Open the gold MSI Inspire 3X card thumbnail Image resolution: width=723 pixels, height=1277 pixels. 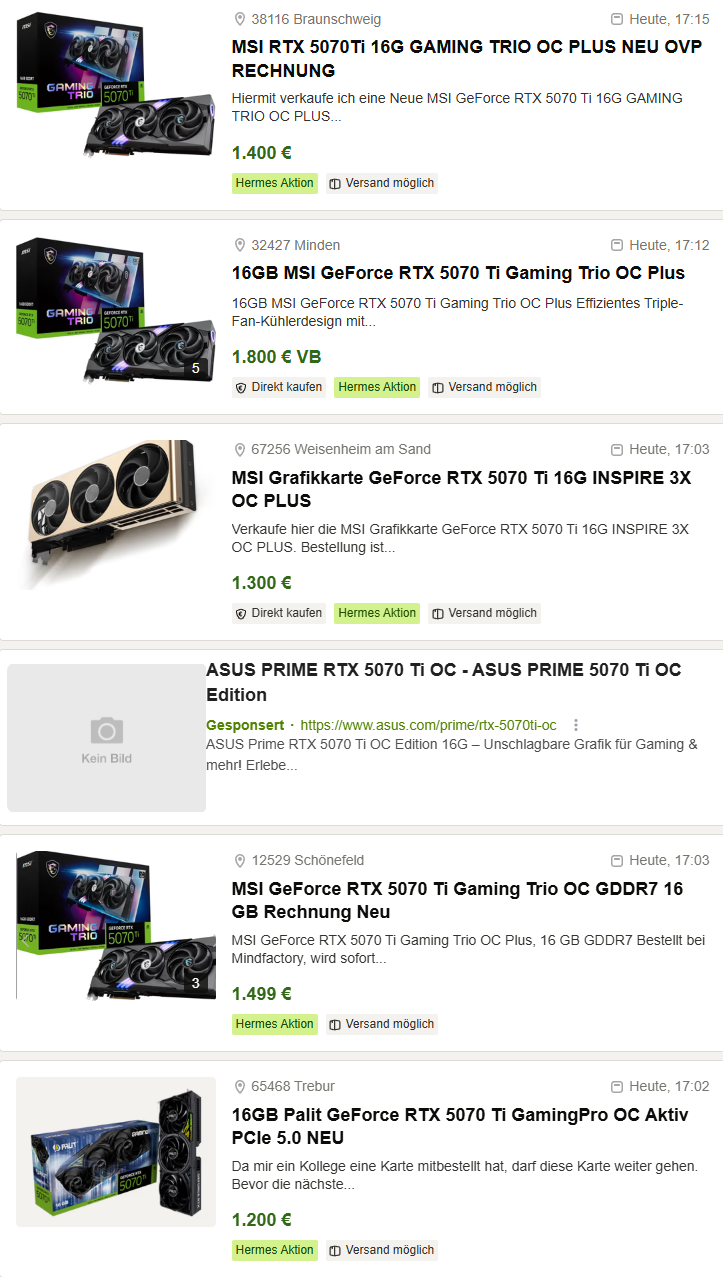point(116,515)
